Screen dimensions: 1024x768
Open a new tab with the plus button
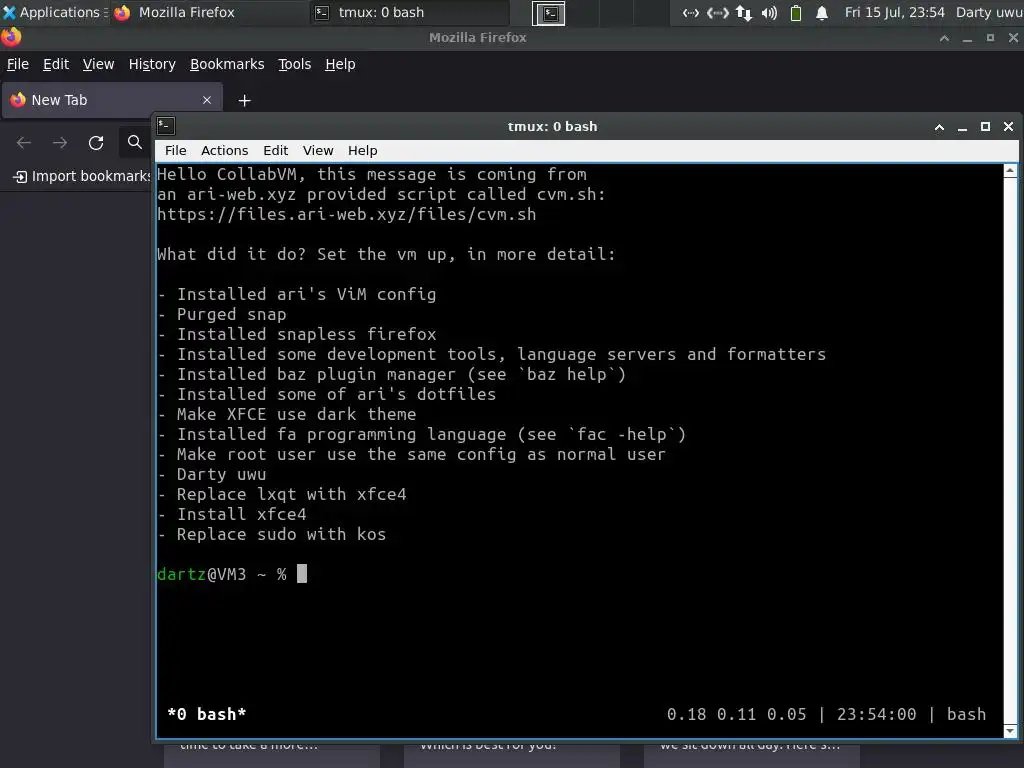point(244,101)
